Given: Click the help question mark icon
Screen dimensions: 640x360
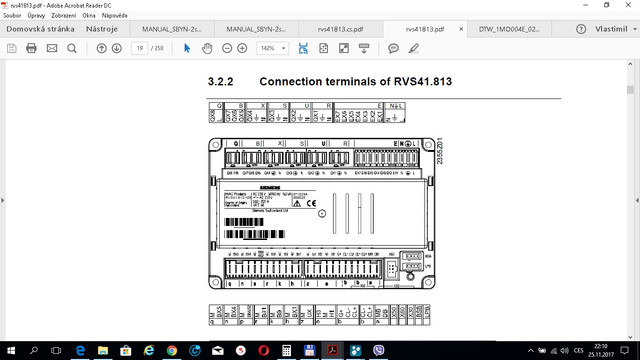Looking at the screenshot, I should 581,29.
